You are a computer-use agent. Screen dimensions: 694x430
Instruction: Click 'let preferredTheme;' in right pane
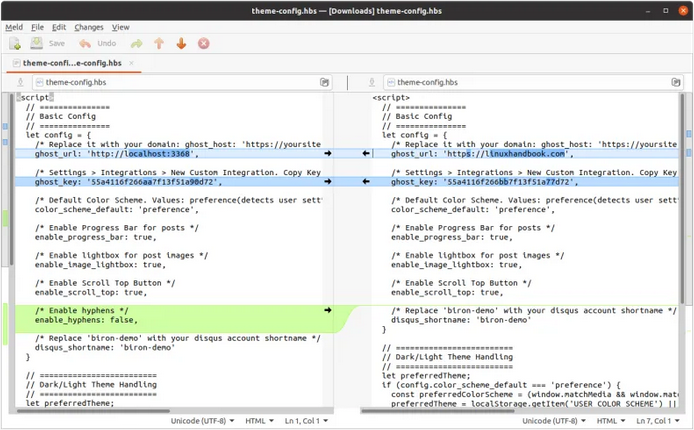point(426,376)
